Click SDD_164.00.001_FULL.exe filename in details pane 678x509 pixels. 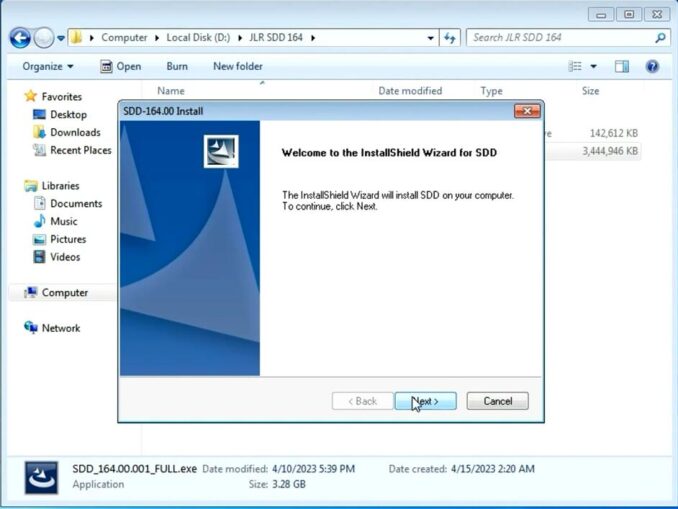[134, 469]
